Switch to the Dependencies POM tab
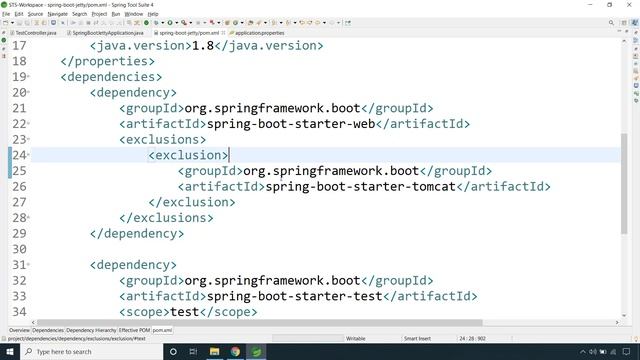Viewport: 640px width, 360px height. [48, 330]
